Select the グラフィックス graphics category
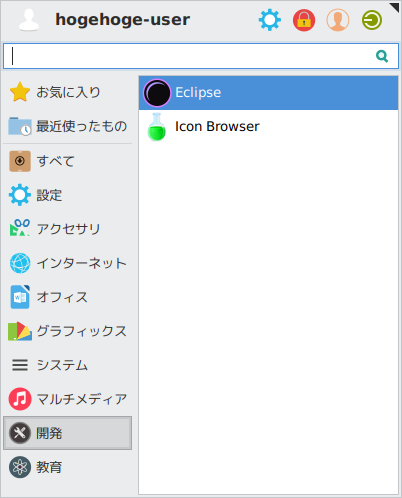This screenshot has width=402, height=498. tap(68, 331)
